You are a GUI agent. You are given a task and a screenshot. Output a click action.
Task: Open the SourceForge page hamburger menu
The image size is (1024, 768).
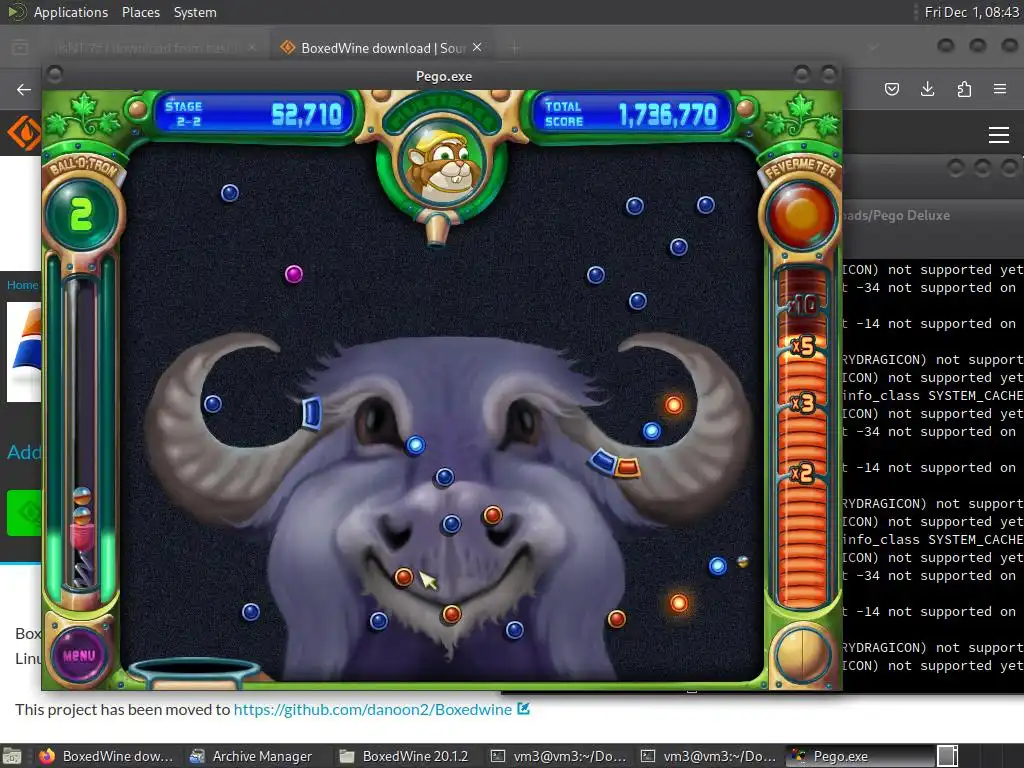pyautogui.click(x=999, y=135)
